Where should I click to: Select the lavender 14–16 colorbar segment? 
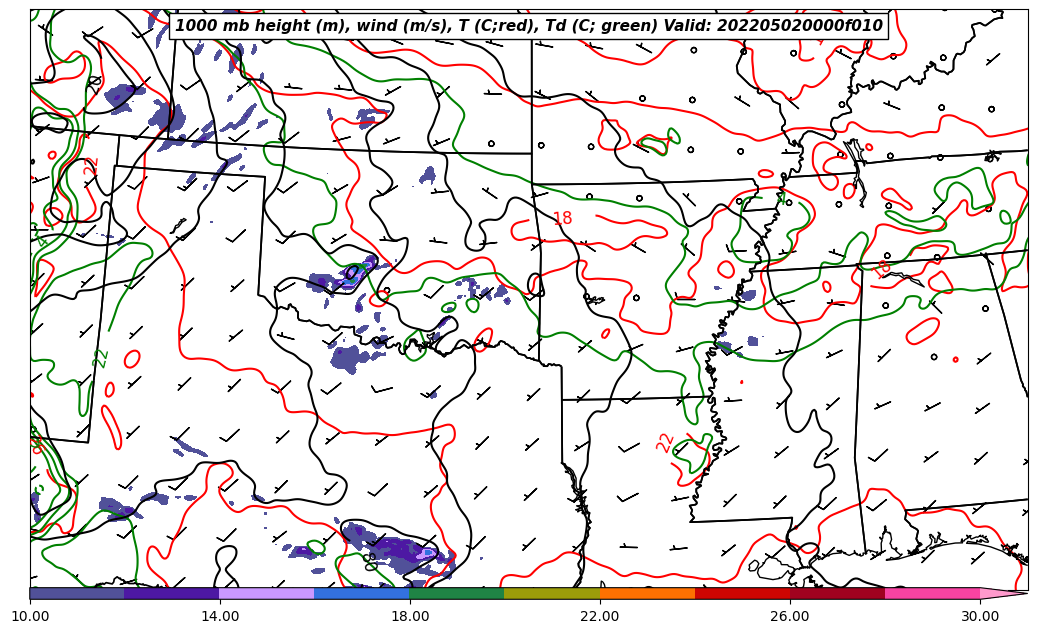point(267,593)
